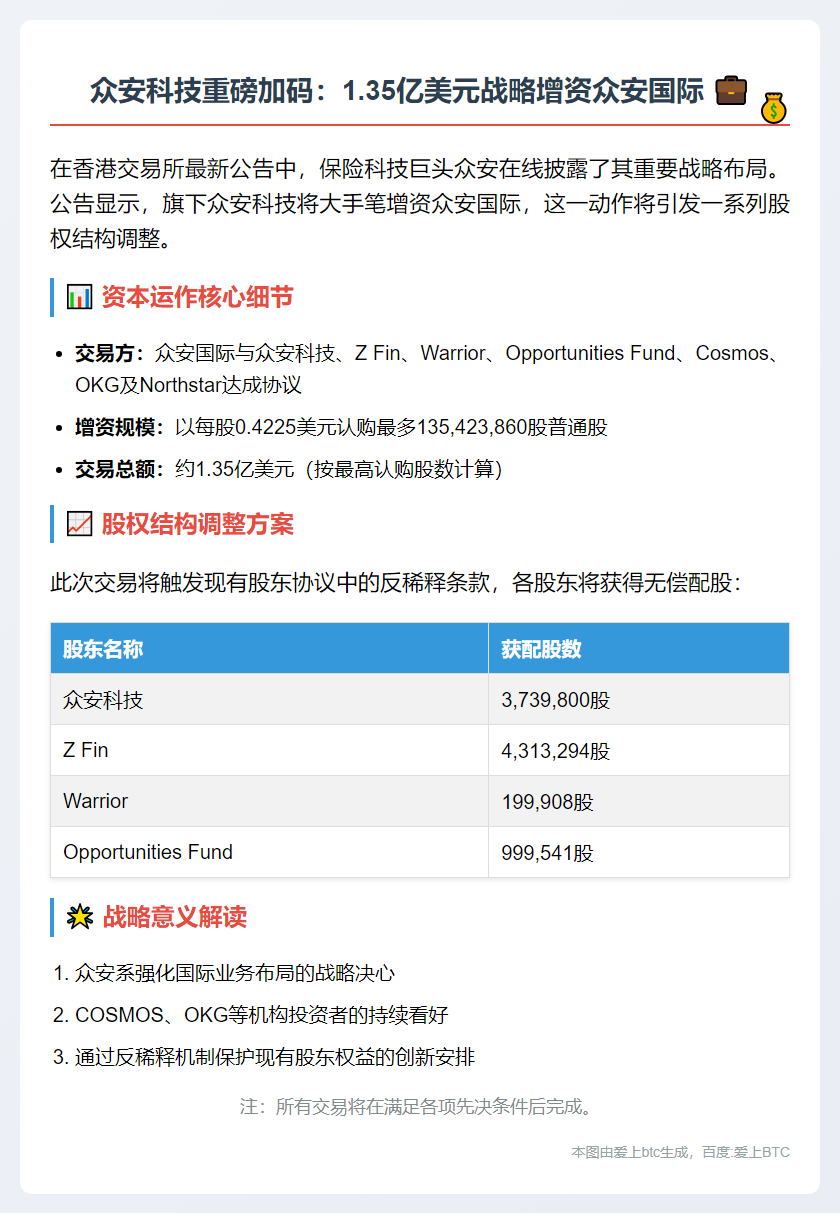Screen dimensions: 840x1213
Task: Click the 众安科技 cell in the table
Action: click(103, 699)
